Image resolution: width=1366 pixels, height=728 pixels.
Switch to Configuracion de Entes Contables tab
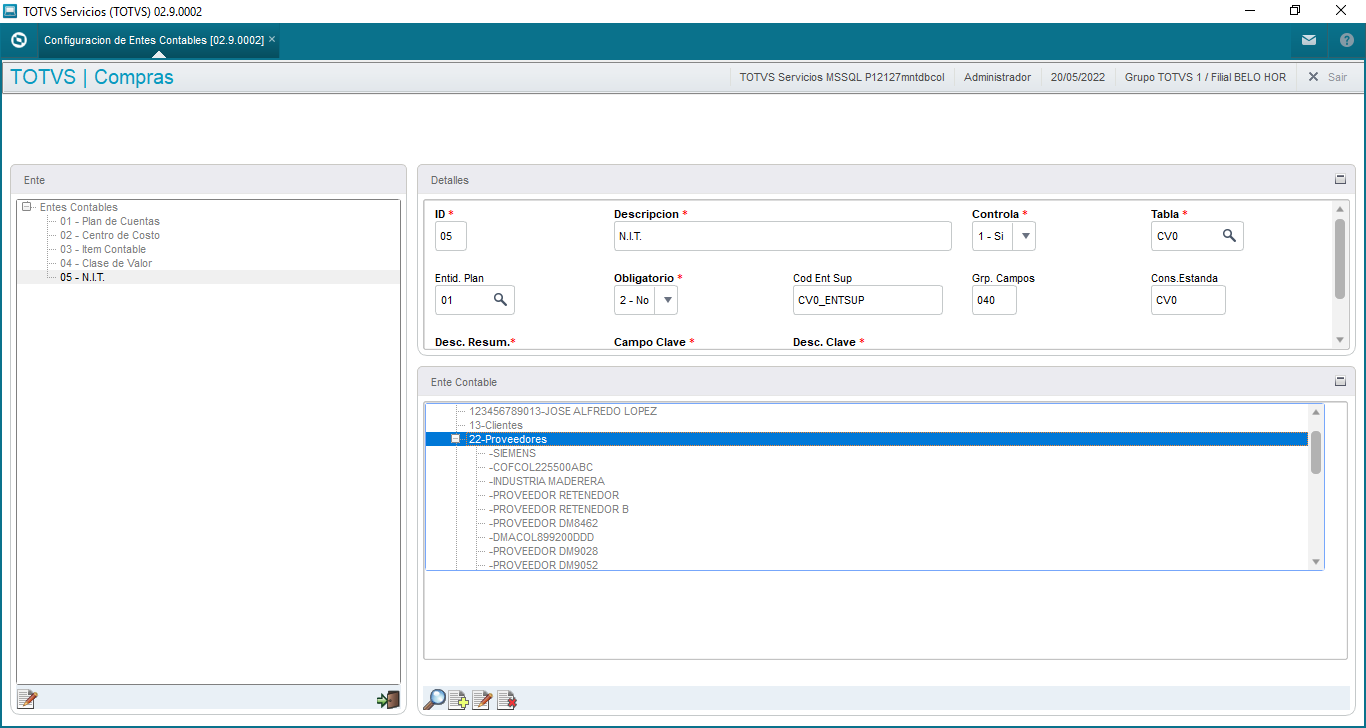coord(154,40)
